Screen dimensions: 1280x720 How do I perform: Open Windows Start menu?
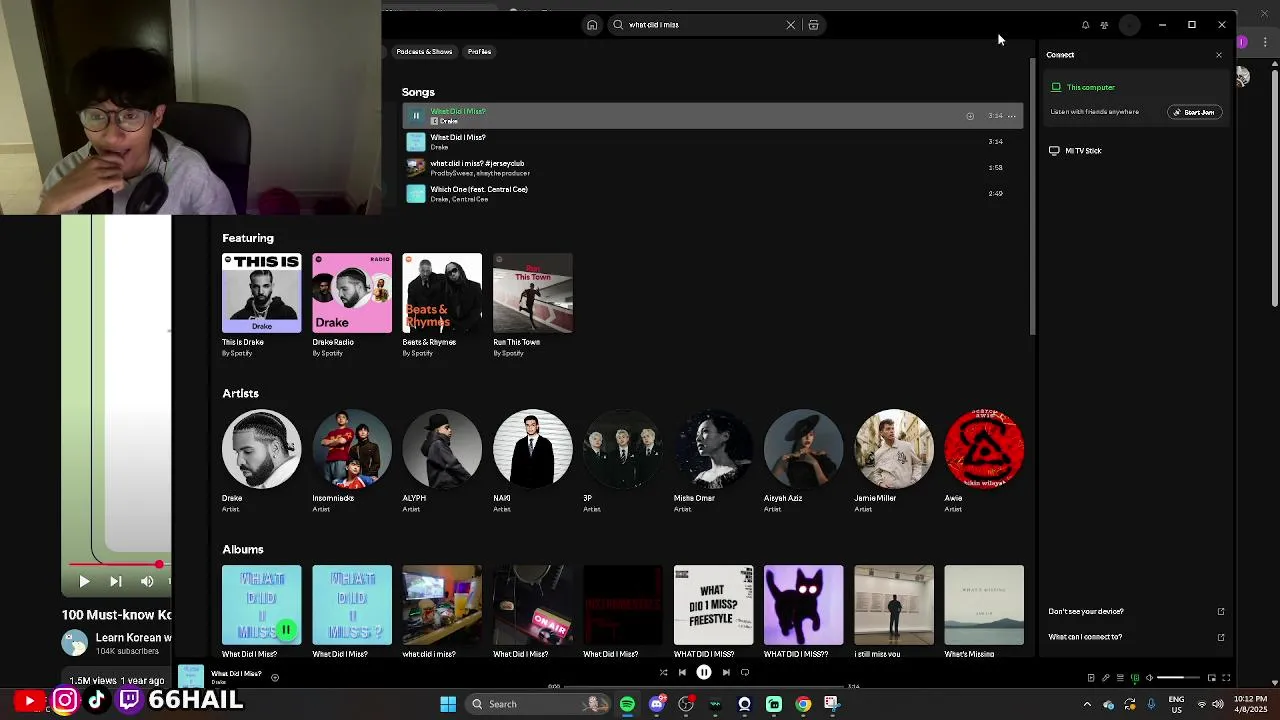point(448,704)
